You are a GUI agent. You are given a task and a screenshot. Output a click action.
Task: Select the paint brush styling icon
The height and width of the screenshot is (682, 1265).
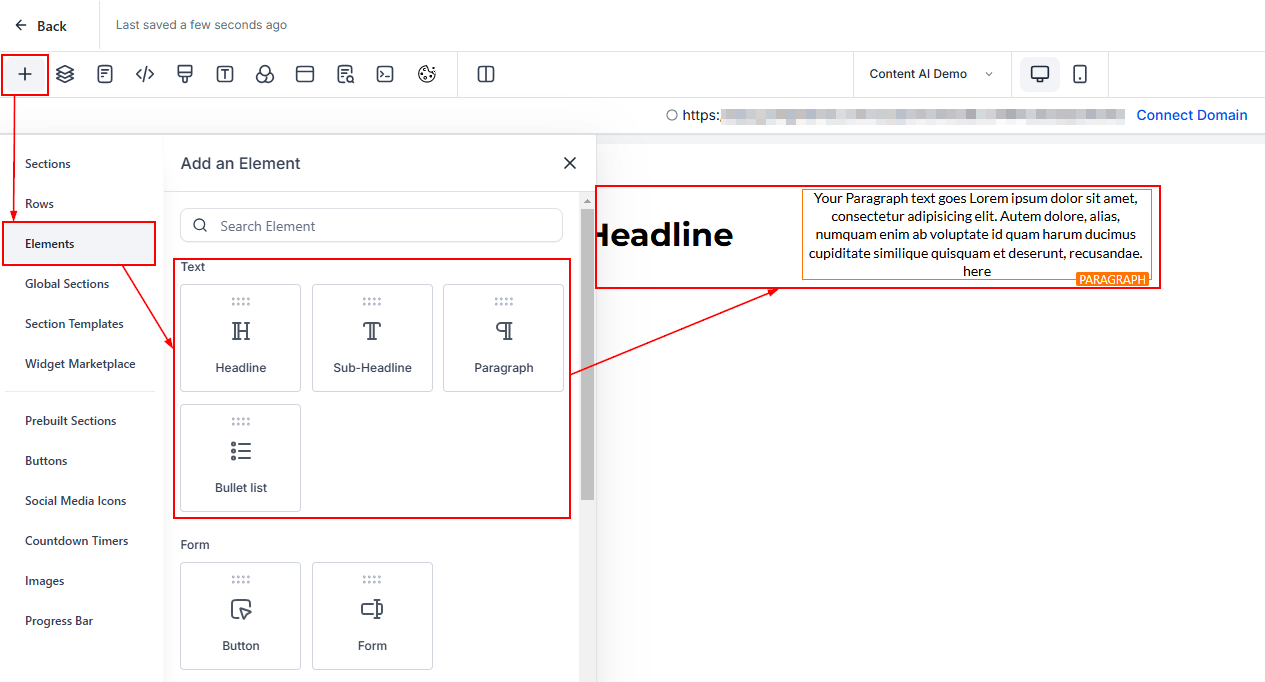[x=184, y=74]
